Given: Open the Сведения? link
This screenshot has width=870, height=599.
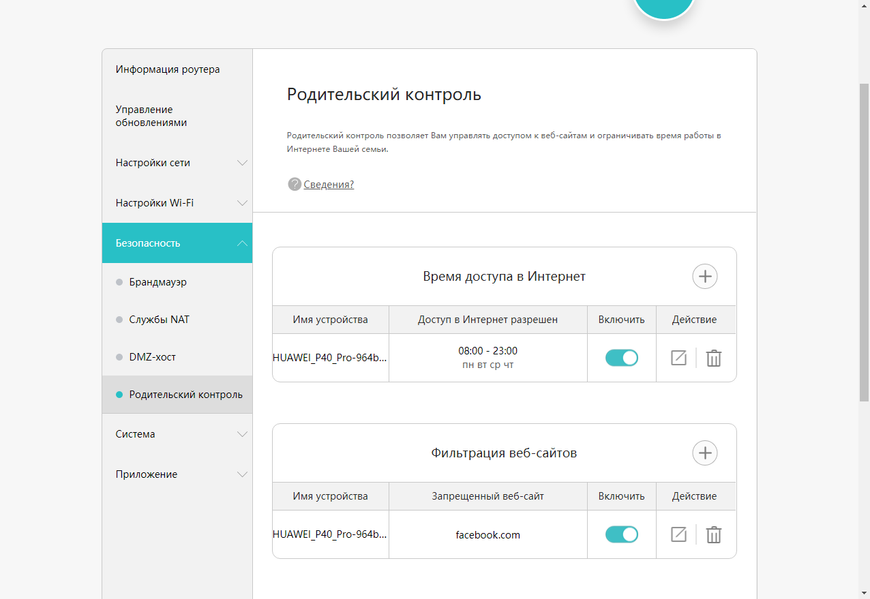Looking at the screenshot, I should tap(329, 184).
